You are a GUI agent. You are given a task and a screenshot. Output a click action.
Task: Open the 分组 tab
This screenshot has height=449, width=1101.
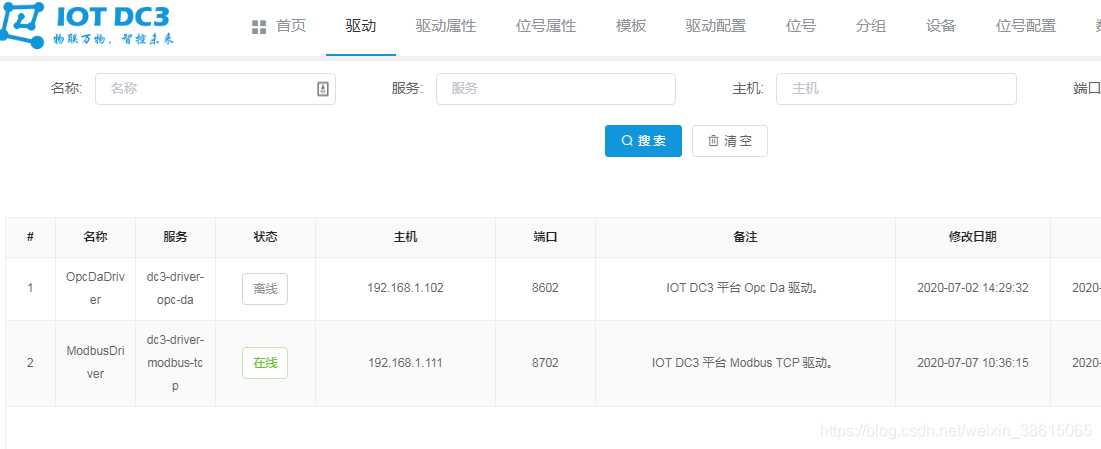pos(871,27)
